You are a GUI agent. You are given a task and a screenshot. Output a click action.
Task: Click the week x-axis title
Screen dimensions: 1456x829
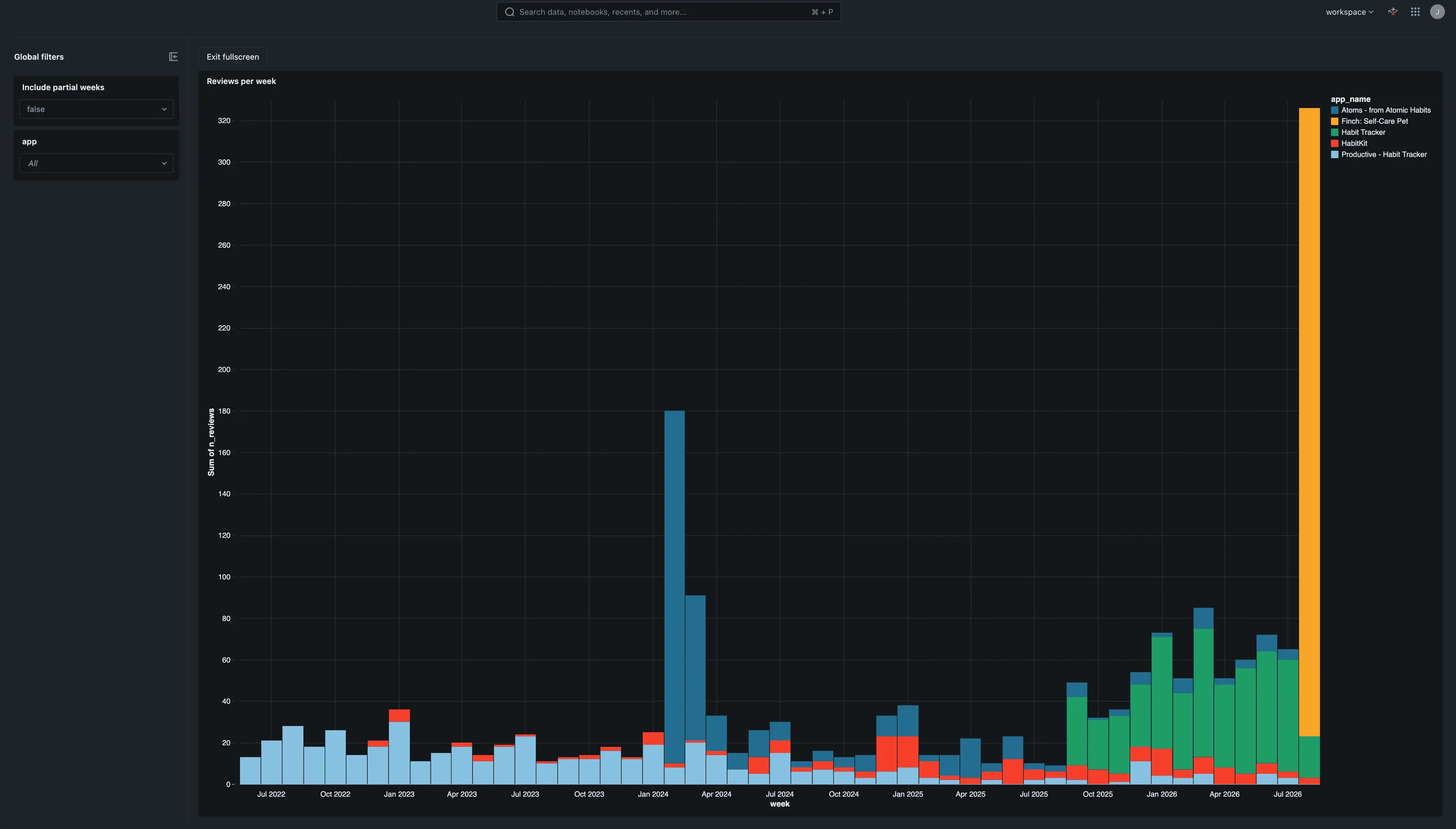click(x=780, y=804)
